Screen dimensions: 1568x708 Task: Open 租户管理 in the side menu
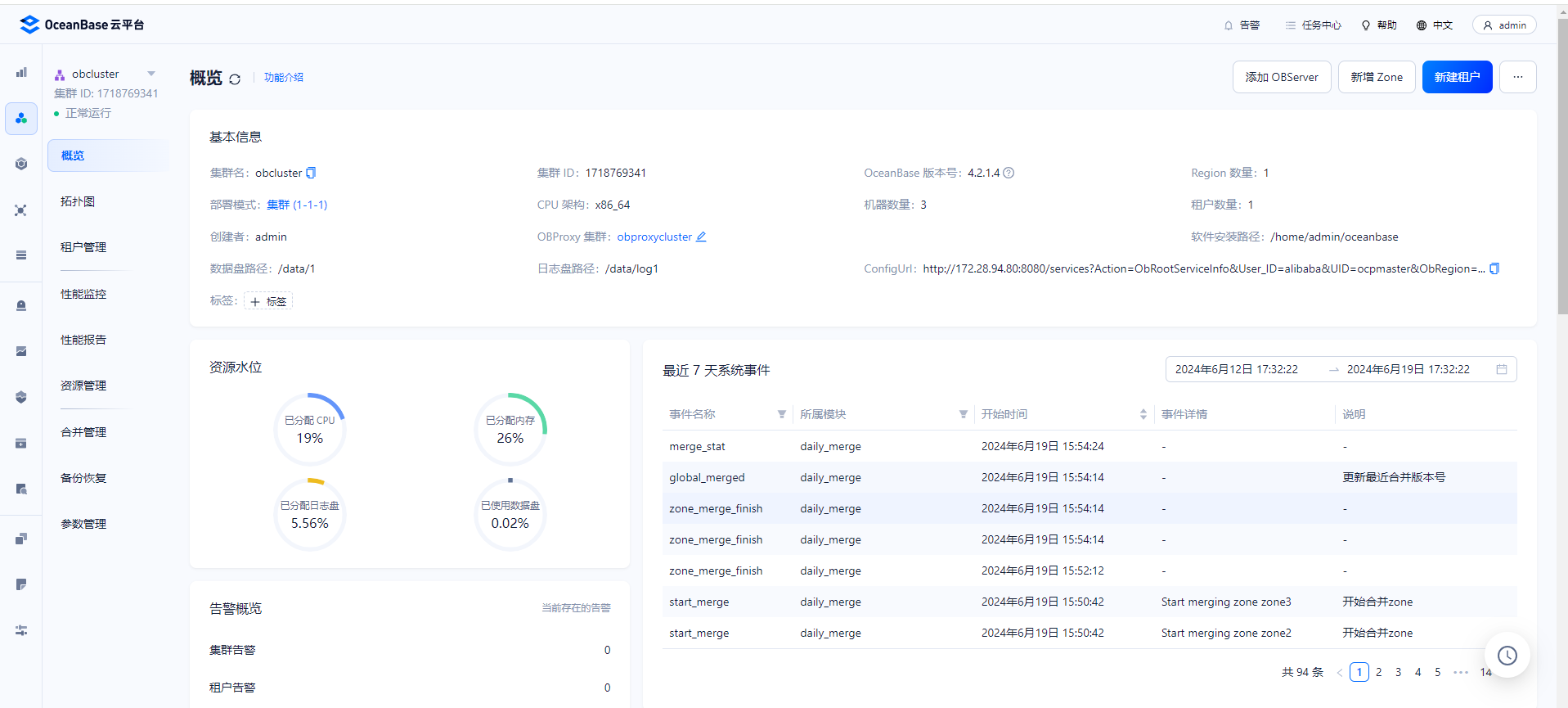click(83, 247)
